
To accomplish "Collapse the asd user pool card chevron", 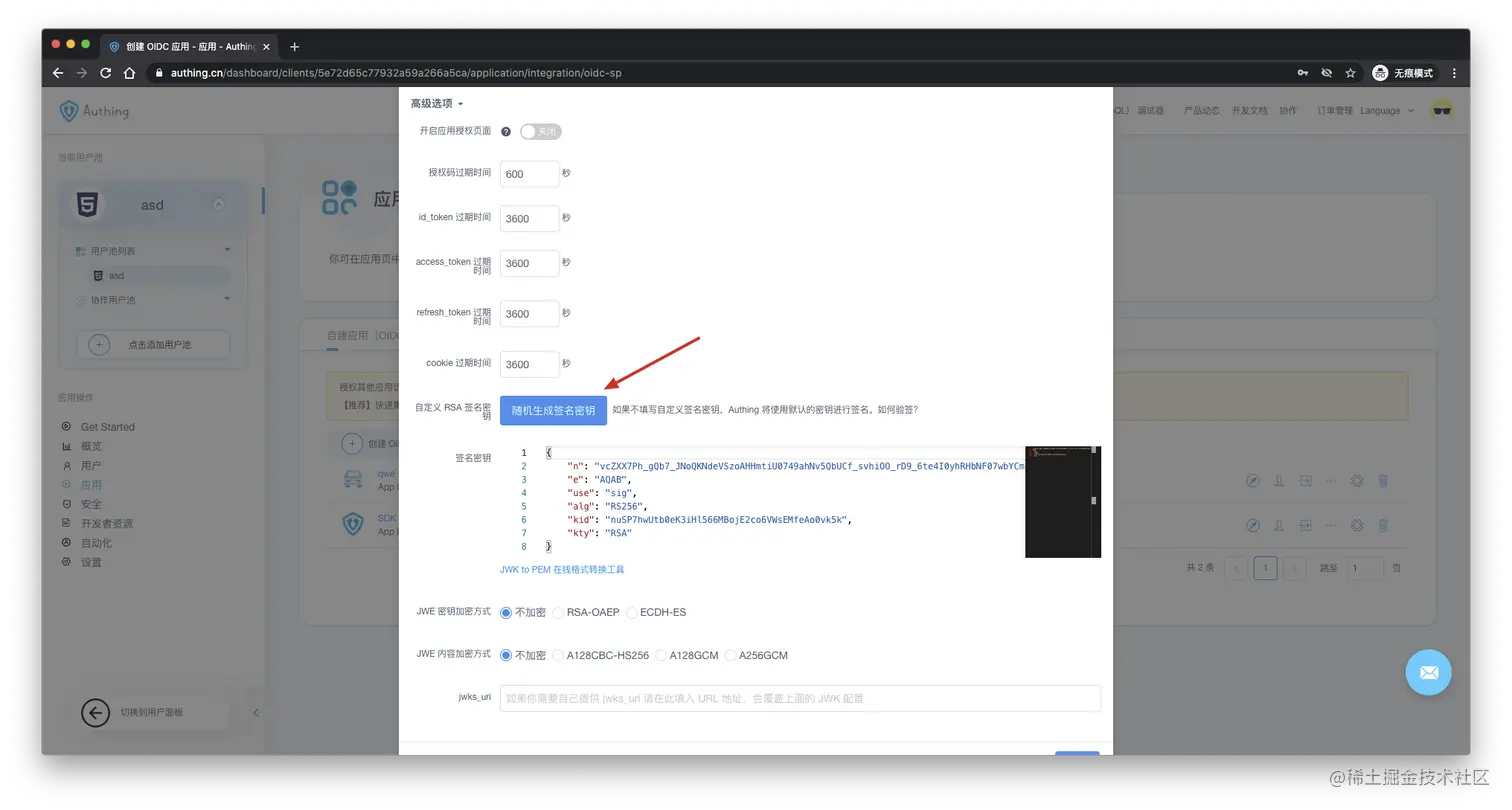I will [218, 205].
